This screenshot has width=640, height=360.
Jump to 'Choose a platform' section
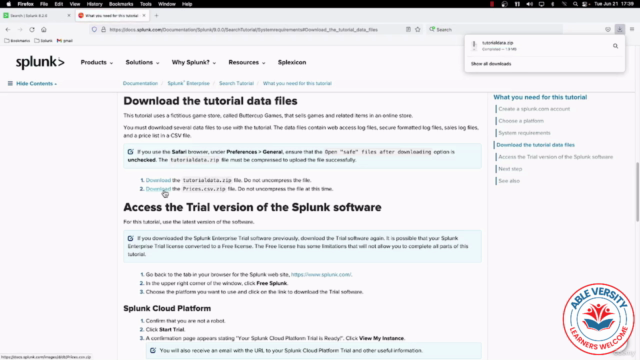point(521,121)
